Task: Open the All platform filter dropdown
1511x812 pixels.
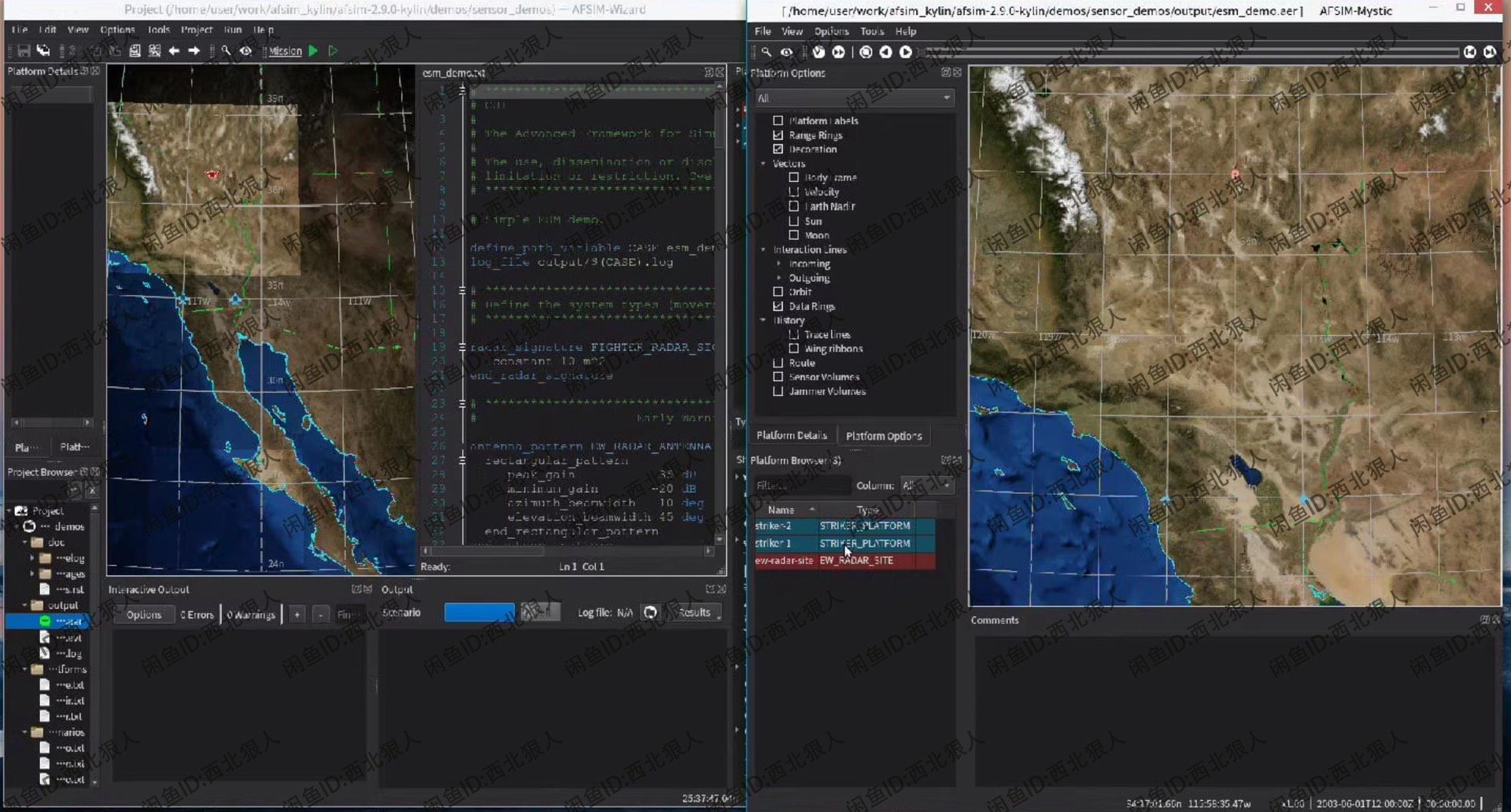Action: point(853,98)
